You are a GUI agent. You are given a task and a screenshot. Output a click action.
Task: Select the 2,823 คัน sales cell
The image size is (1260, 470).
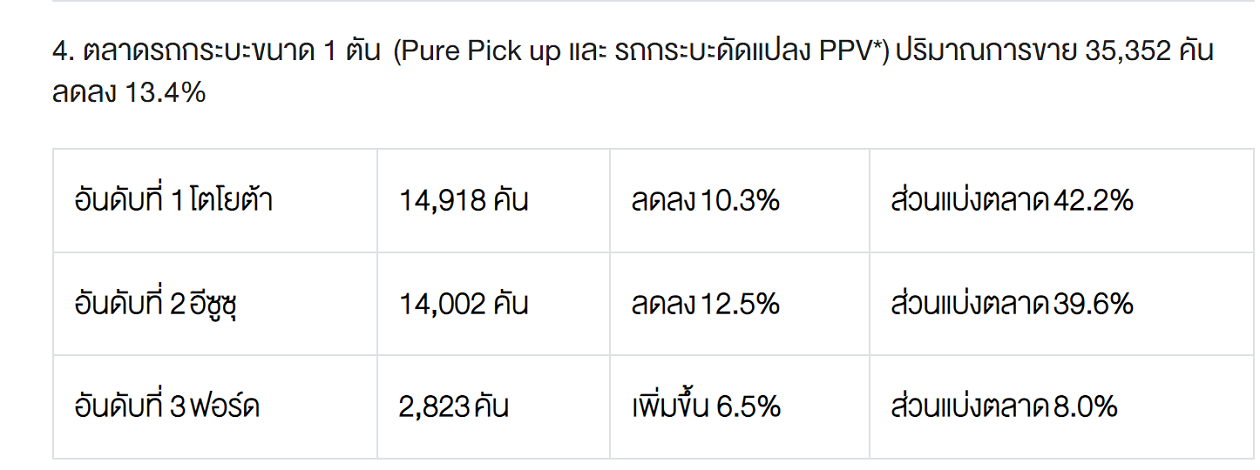coord(453,407)
